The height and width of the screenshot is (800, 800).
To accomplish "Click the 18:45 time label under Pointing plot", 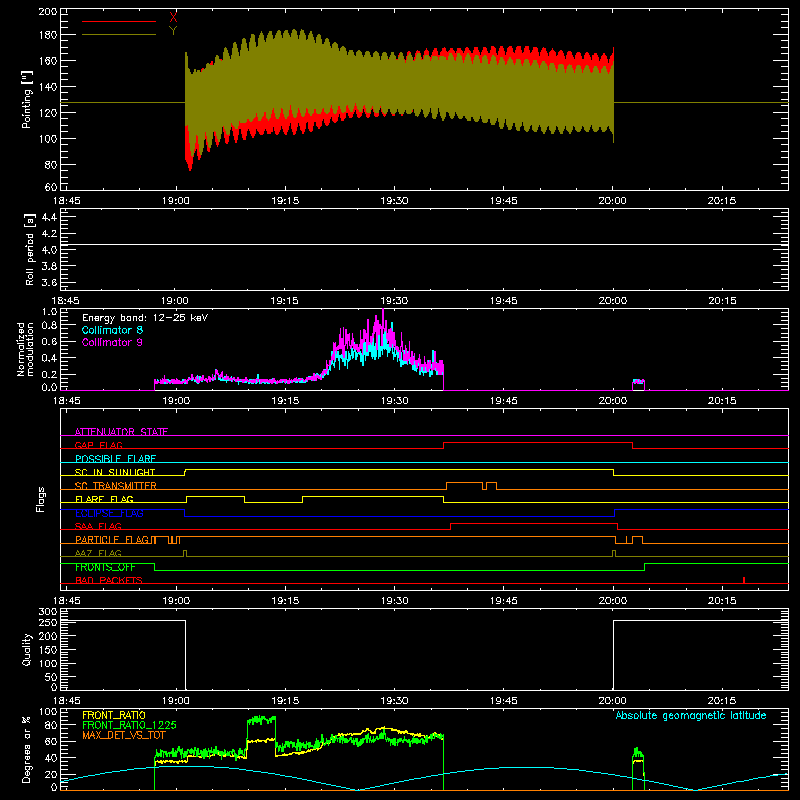I will coord(66,201).
